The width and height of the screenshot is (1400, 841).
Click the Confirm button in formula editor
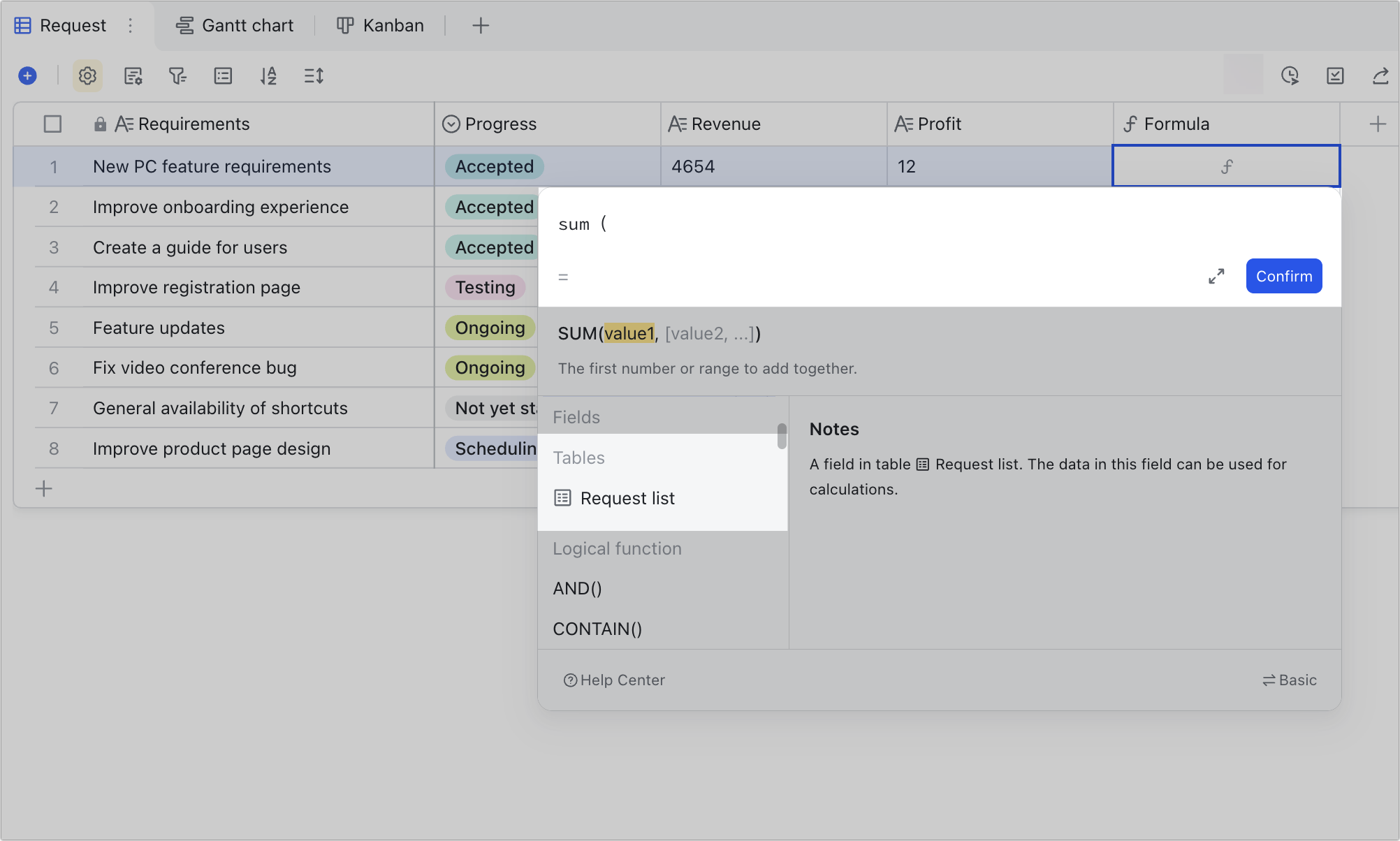(x=1283, y=276)
